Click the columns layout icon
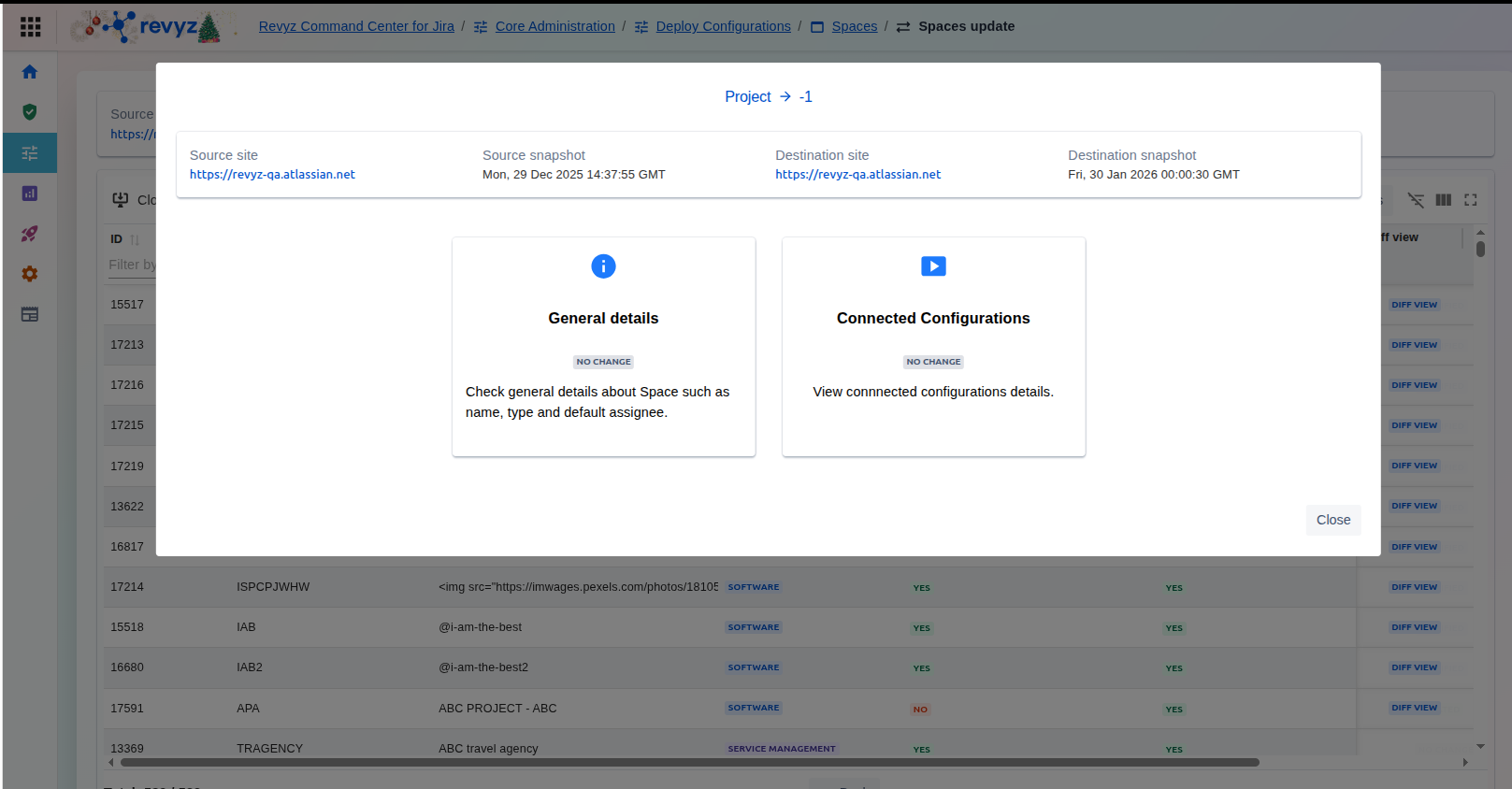The height and width of the screenshot is (789, 1512). 1443,200
